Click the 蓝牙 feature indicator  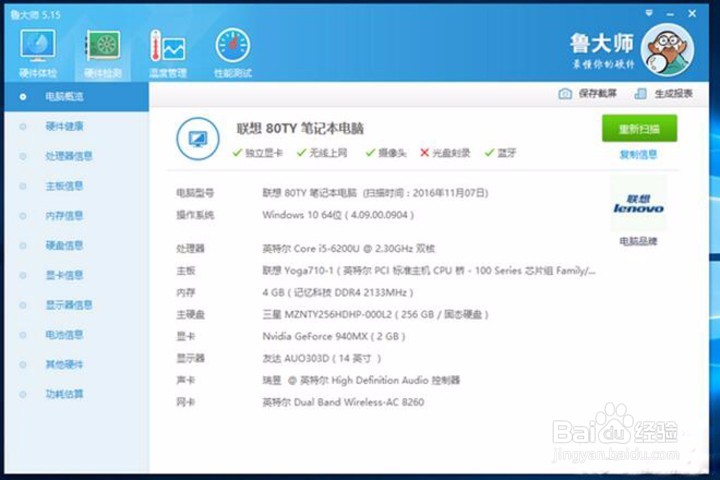pos(501,153)
